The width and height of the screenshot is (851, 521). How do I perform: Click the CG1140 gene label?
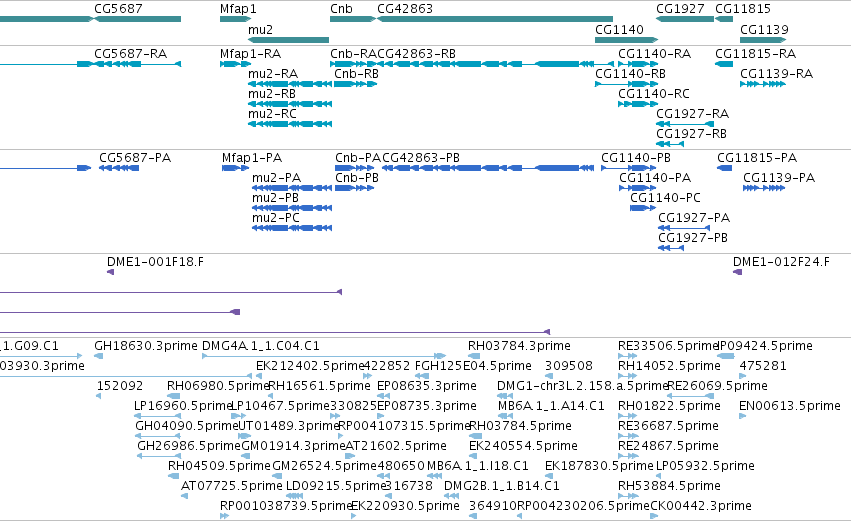tap(619, 29)
